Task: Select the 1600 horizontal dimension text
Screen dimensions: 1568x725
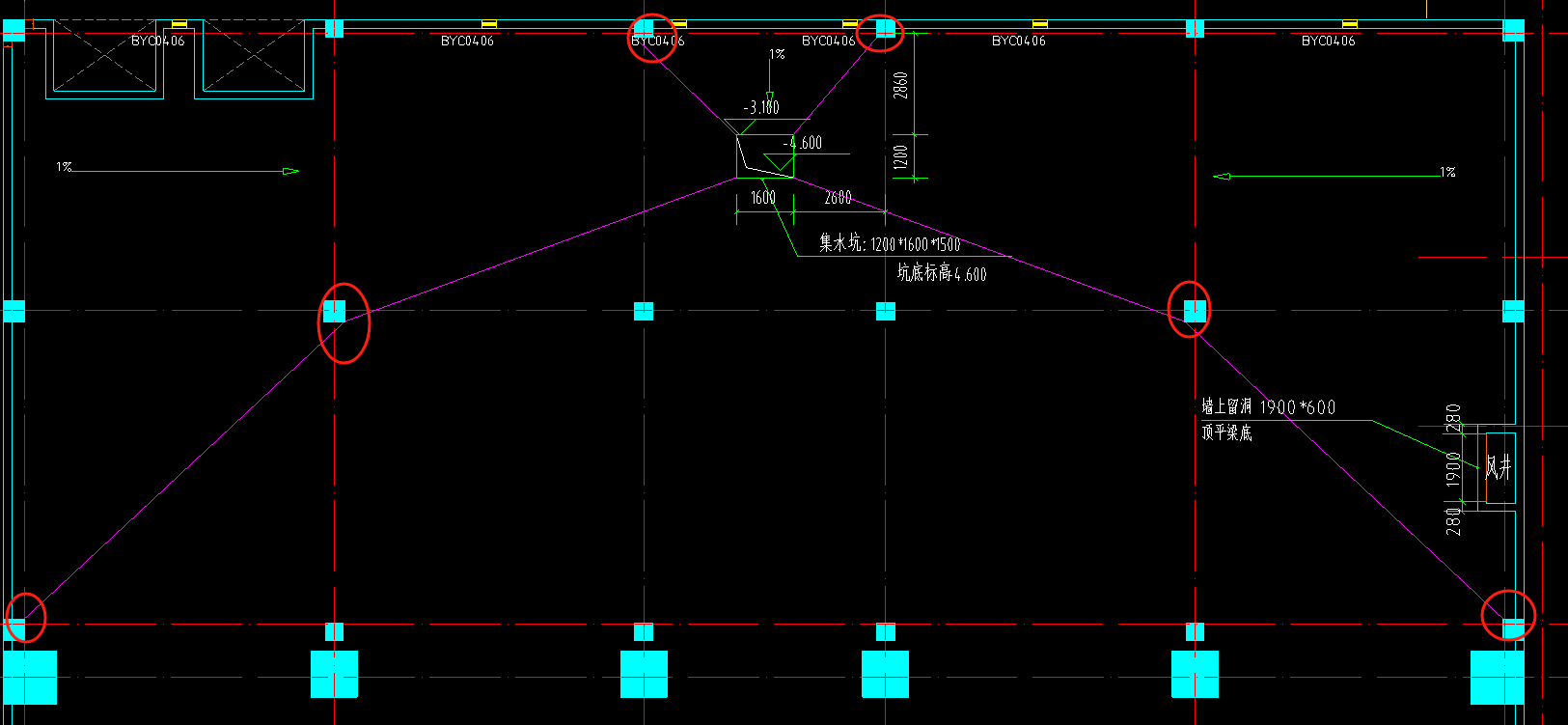Action: pyautogui.click(x=763, y=198)
